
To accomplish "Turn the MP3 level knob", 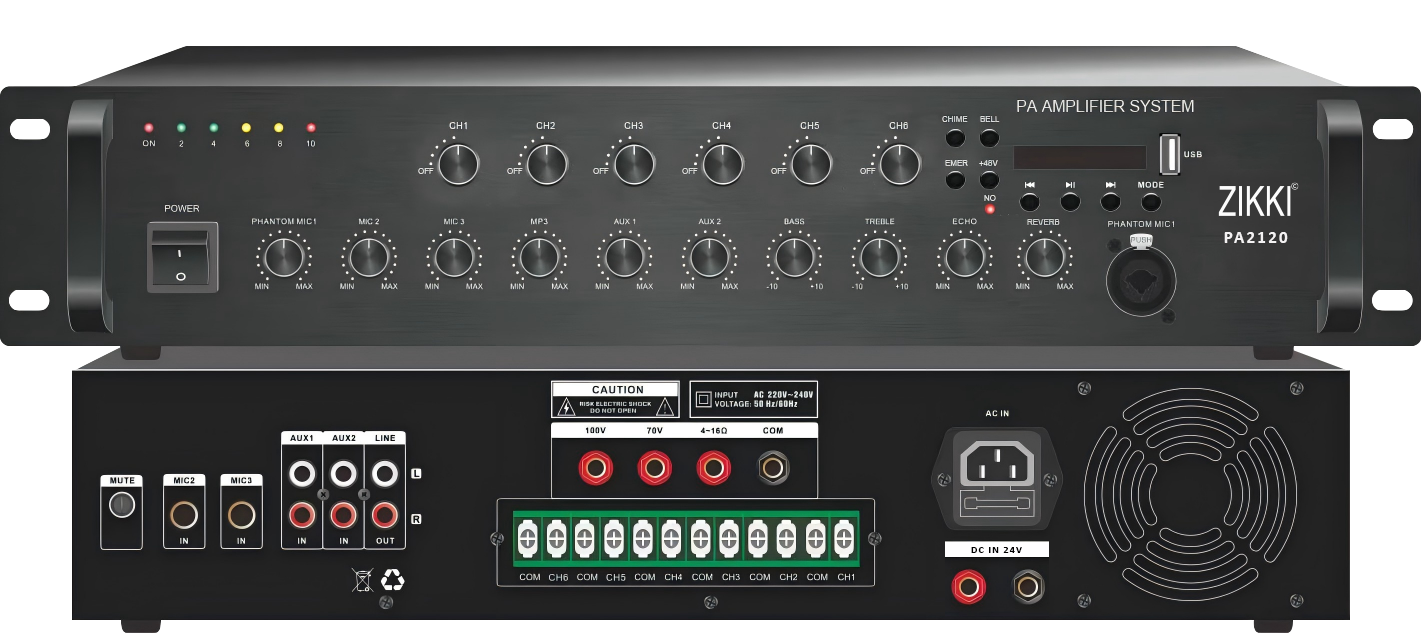I will pos(539,257).
